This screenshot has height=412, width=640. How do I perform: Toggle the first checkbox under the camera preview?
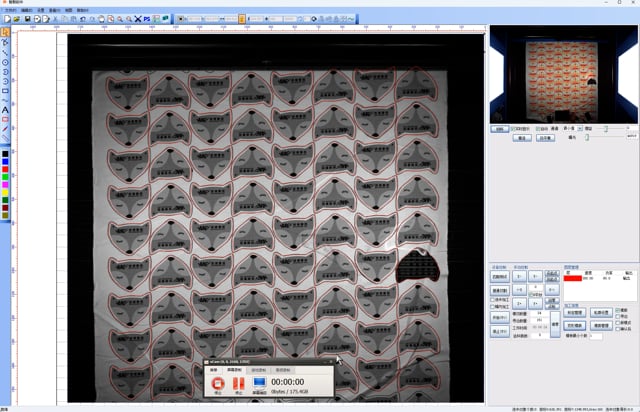(513, 129)
